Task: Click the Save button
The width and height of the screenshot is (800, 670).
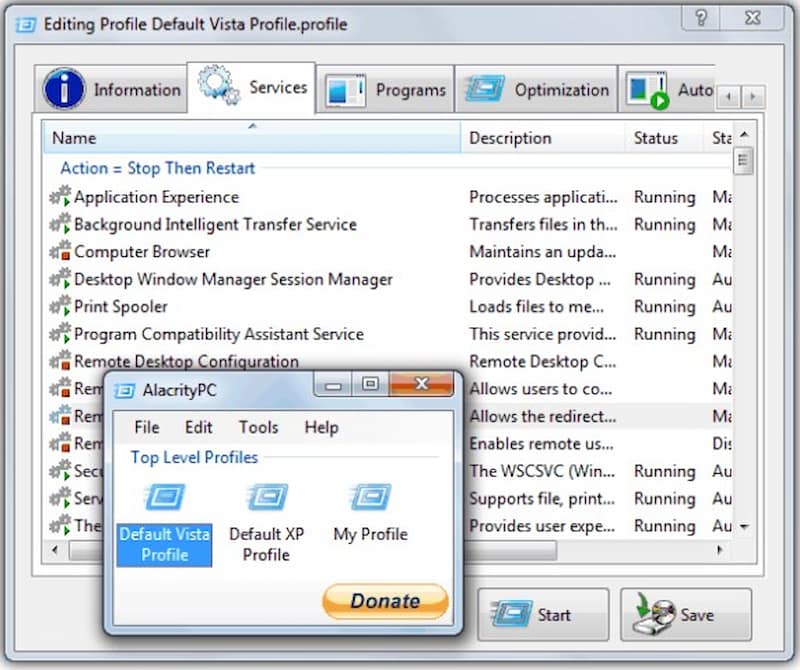Action: pyautogui.click(x=685, y=615)
